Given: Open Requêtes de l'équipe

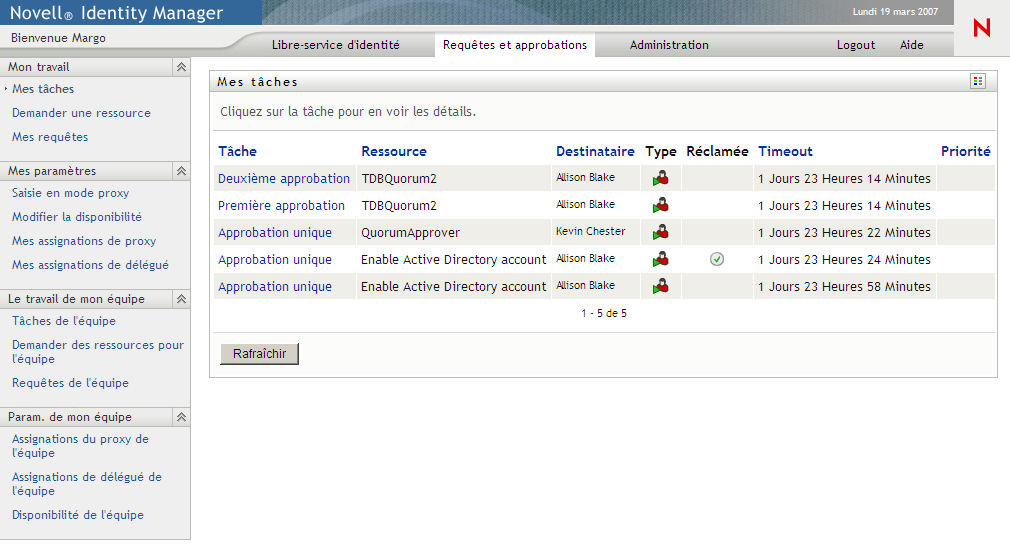Looking at the screenshot, I should pyautogui.click(x=70, y=383).
